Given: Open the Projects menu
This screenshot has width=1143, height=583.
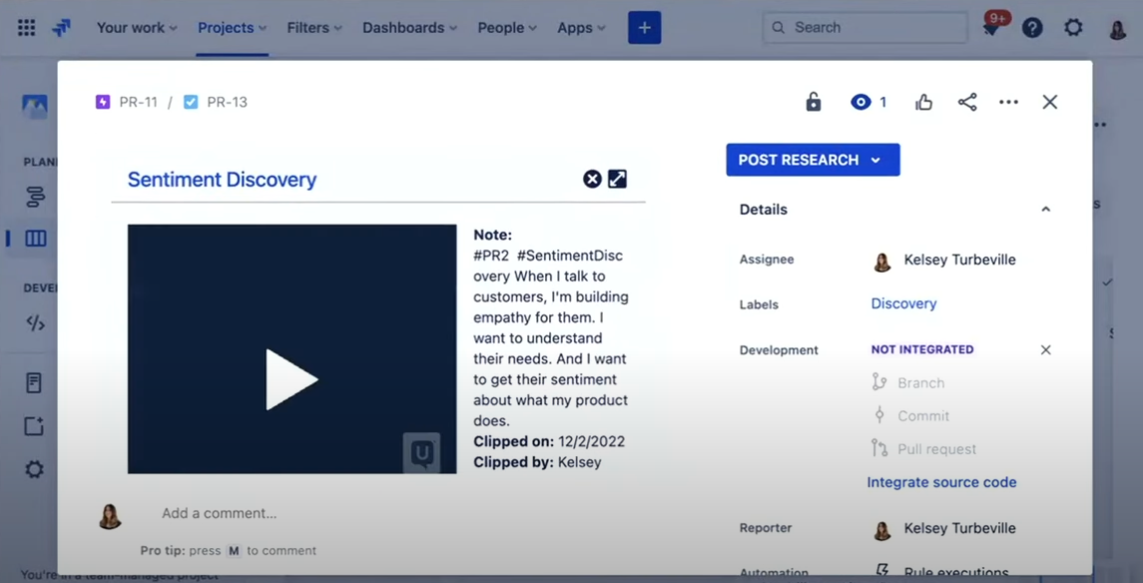Looking at the screenshot, I should point(232,28).
